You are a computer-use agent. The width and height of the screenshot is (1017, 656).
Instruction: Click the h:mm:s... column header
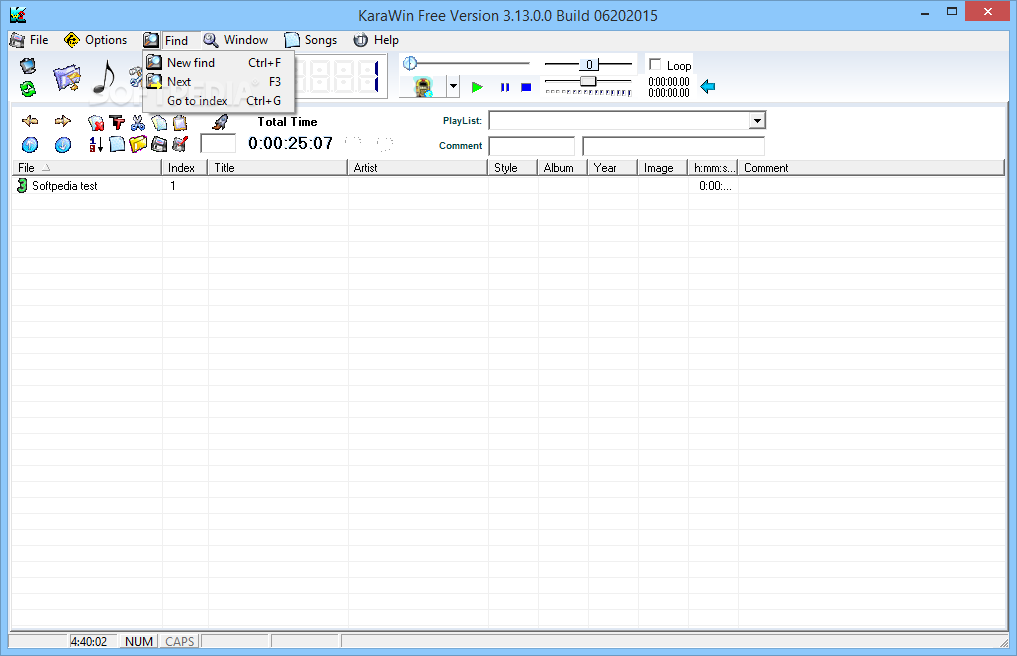[712, 167]
